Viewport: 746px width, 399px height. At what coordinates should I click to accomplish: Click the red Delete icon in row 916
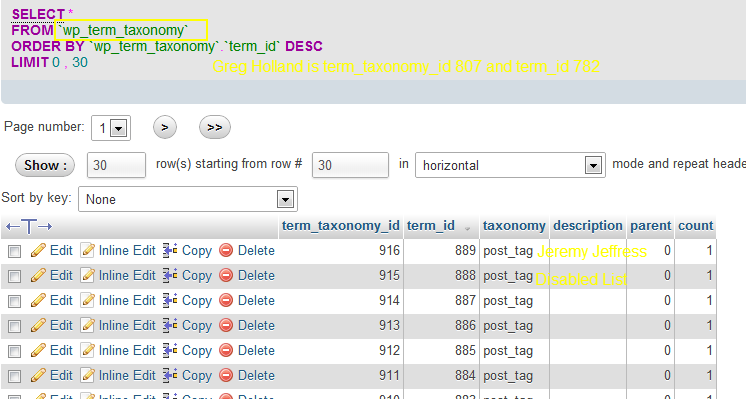point(226,250)
